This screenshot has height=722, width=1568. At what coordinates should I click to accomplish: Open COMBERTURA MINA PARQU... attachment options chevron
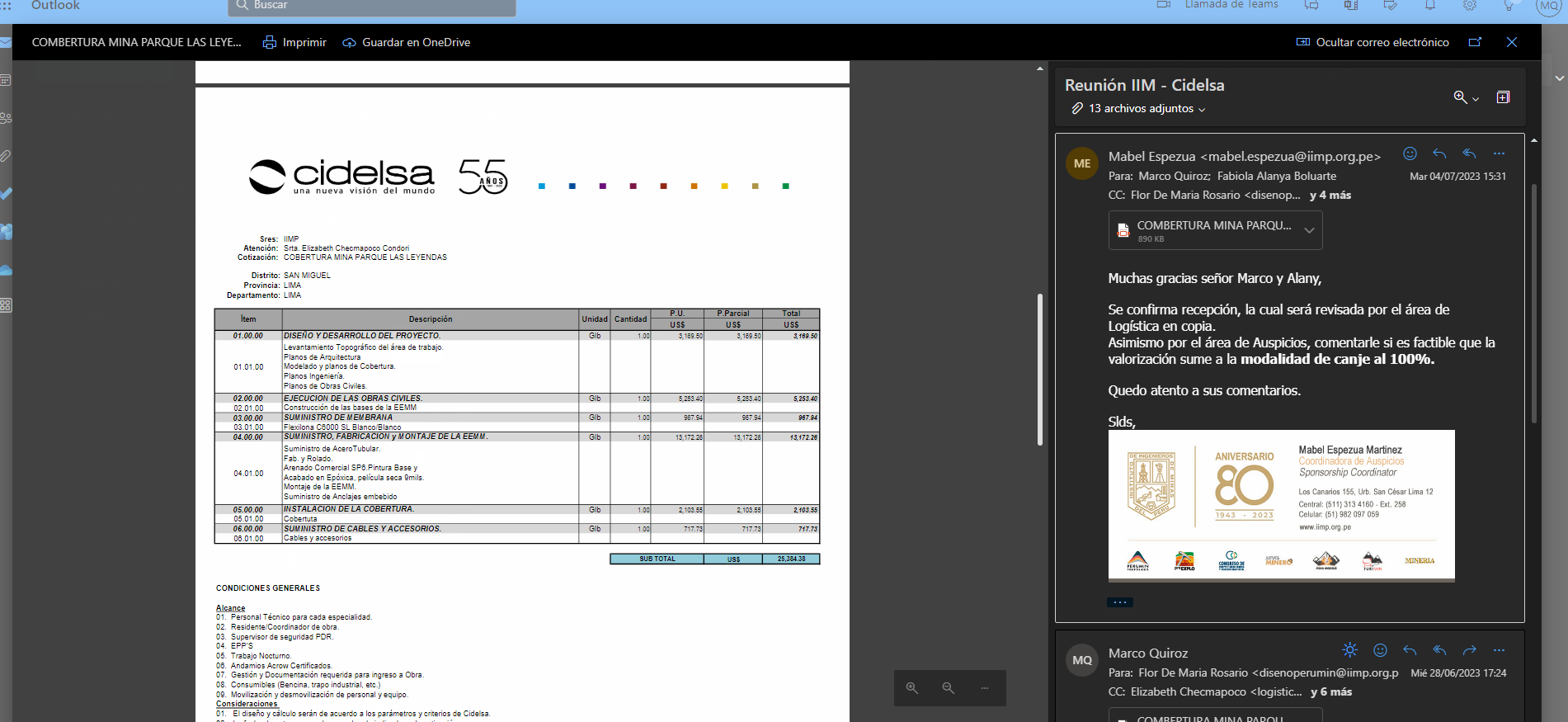click(1309, 230)
